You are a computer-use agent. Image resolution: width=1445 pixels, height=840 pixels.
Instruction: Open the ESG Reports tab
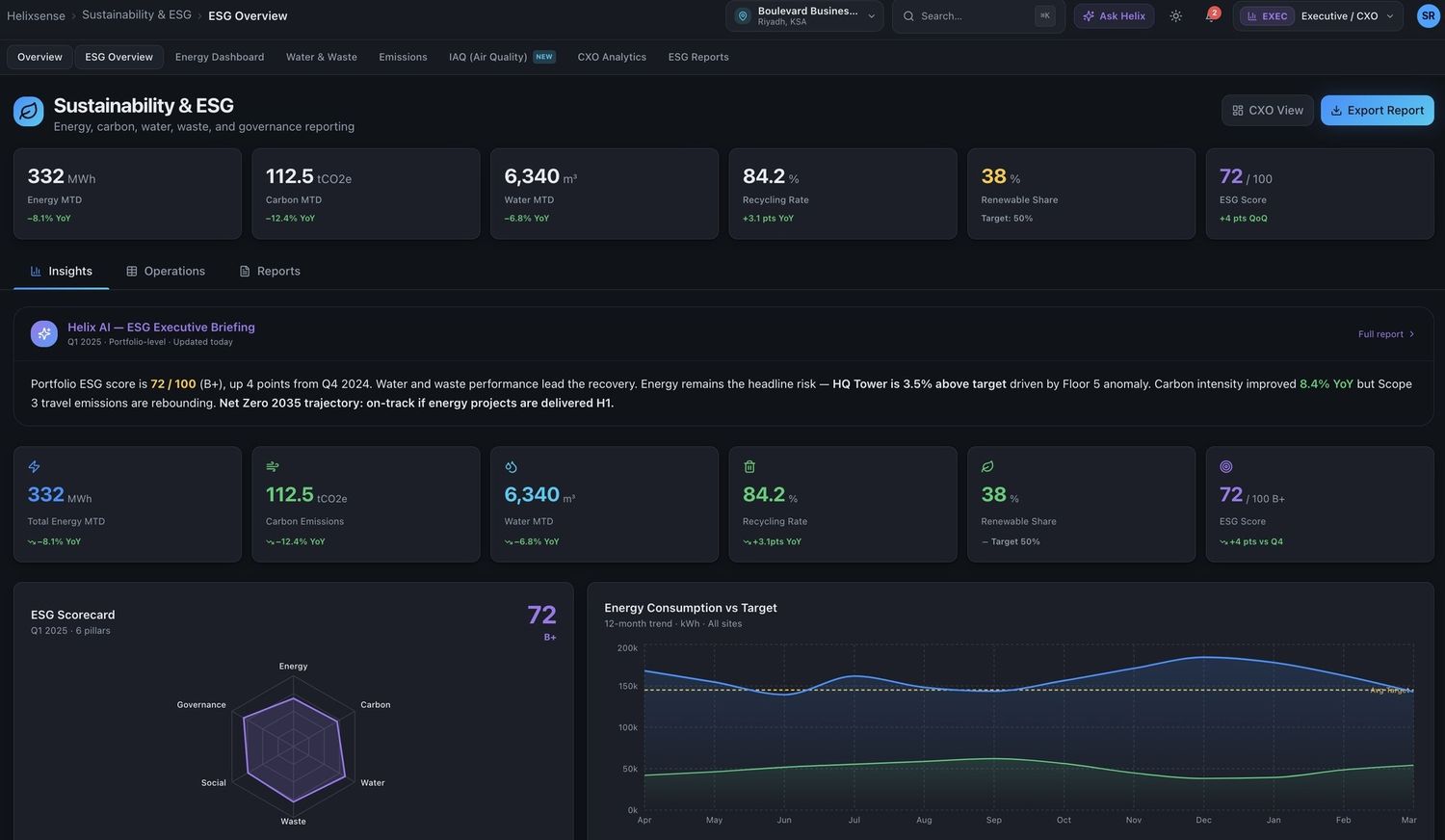pyautogui.click(x=698, y=57)
